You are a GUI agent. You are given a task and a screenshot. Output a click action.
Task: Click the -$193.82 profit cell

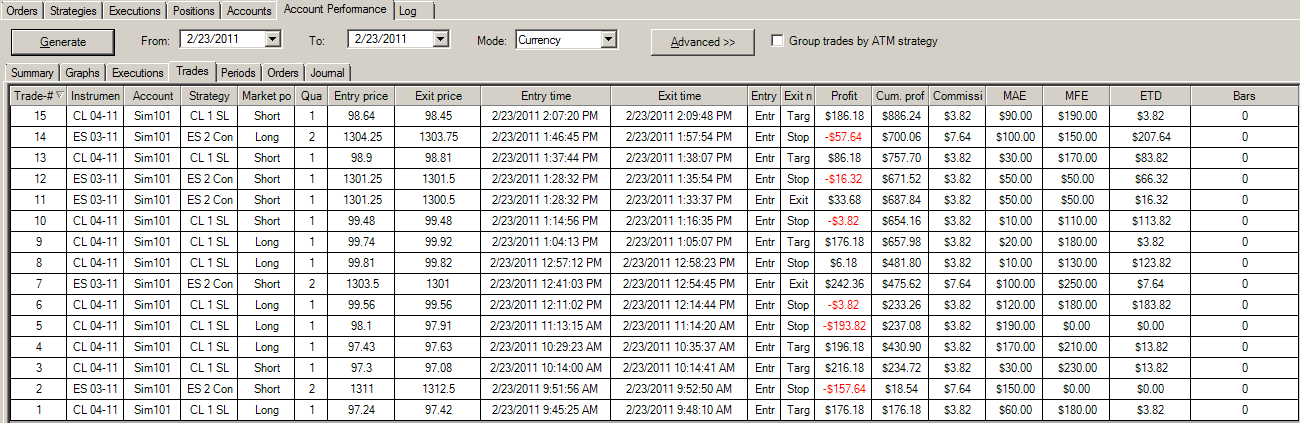[x=843, y=326]
